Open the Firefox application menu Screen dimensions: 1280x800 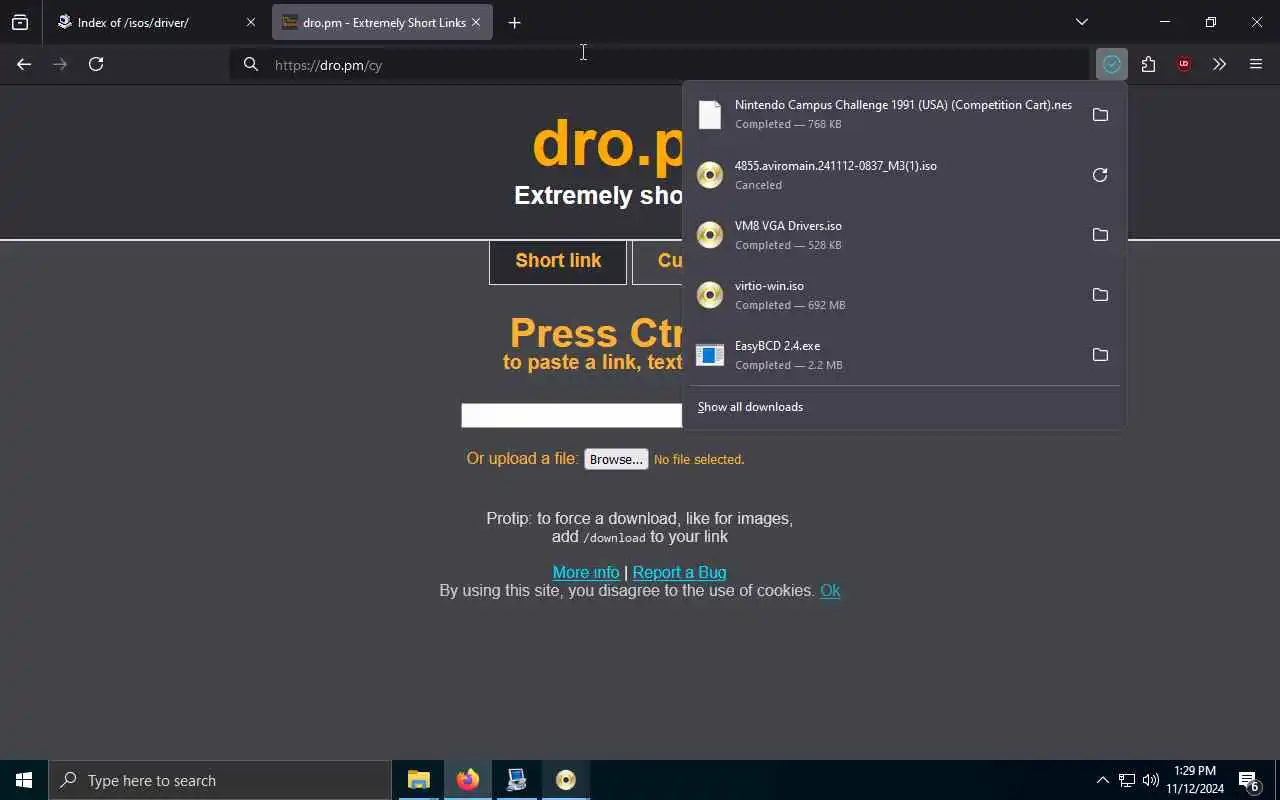click(x=1256, y=64)
